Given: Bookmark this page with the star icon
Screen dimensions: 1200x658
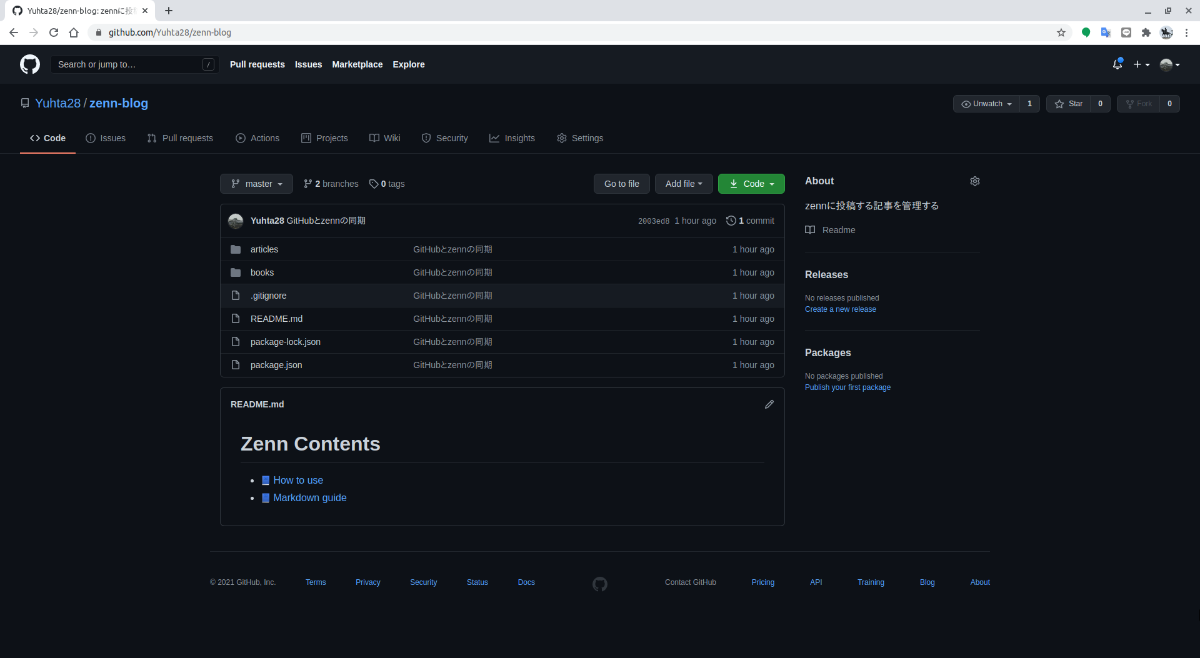Looking at the screenshot, I should [1061, 32].
